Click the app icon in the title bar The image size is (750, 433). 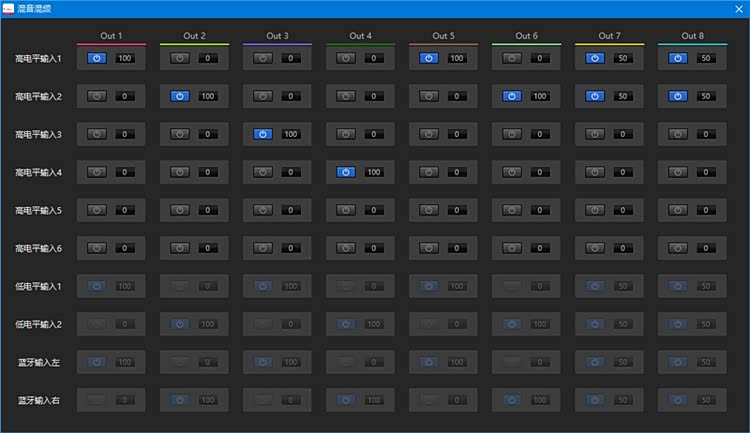9,8
